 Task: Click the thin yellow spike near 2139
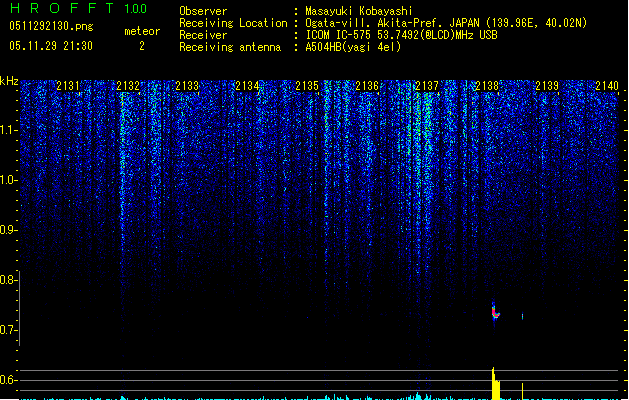[522, 391]
